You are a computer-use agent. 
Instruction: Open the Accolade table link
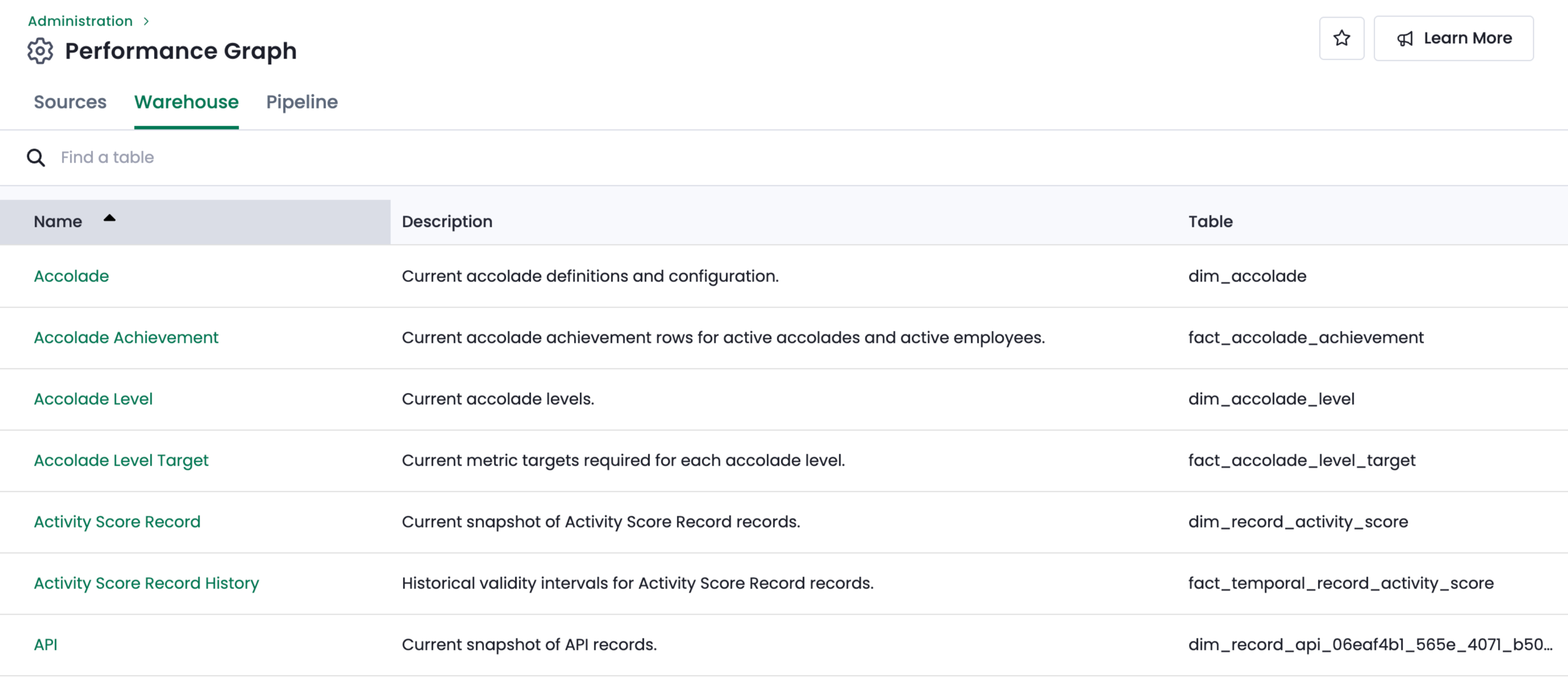pos(71,276)
